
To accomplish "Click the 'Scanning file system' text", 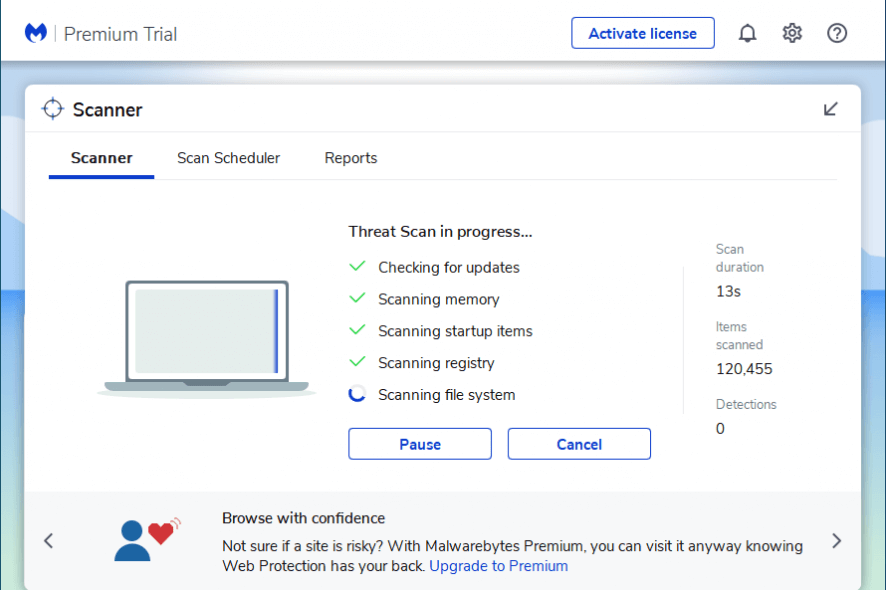I will pos(446,394).
